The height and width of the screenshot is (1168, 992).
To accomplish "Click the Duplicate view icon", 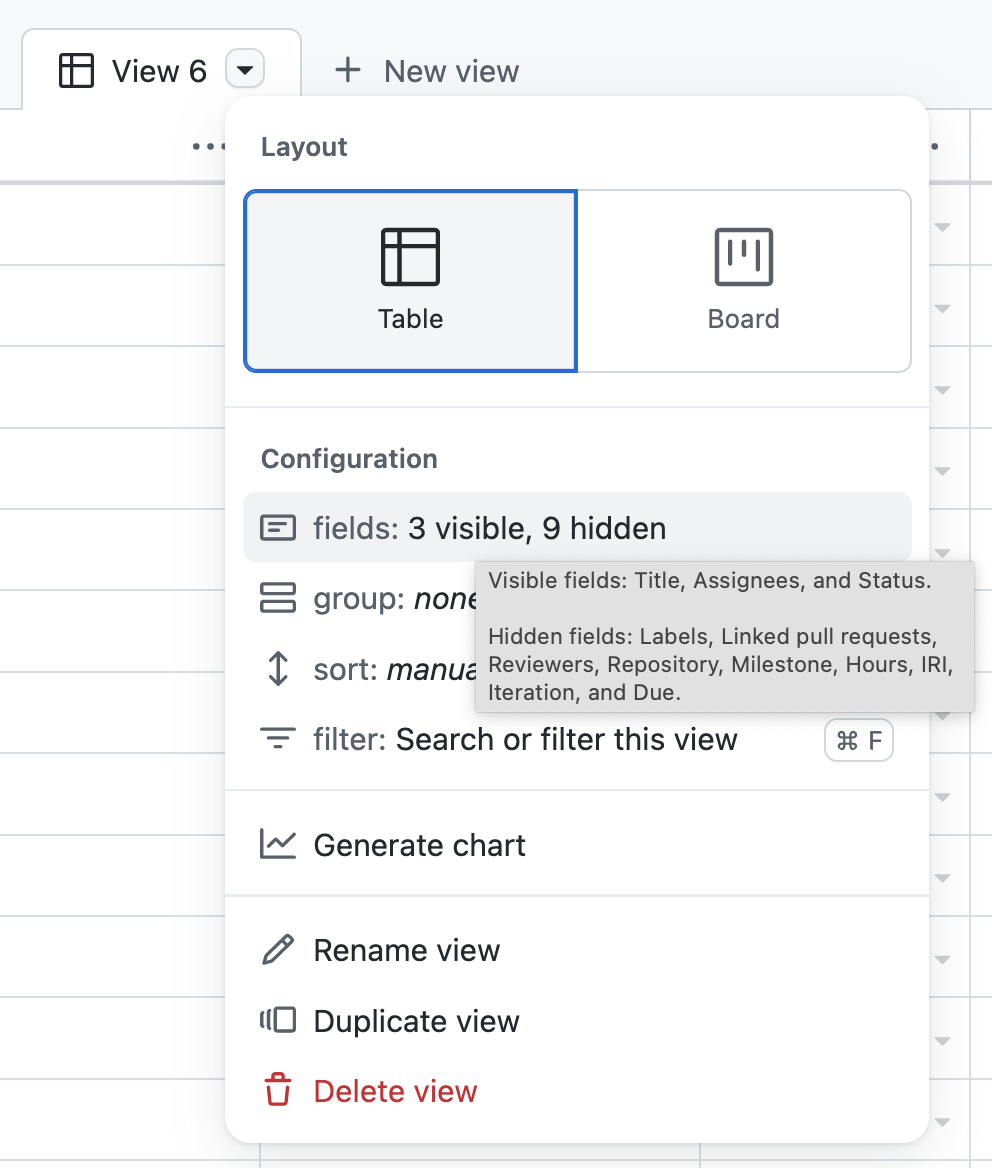I will pos(278,1020).
